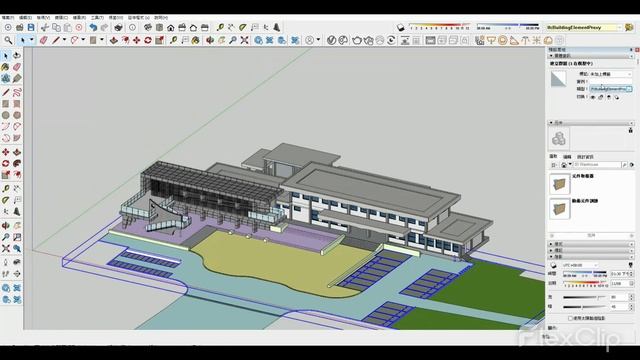Toggle the hide eye icon in Entity Info
Screen dimensions: 640x360
(593, 97)
